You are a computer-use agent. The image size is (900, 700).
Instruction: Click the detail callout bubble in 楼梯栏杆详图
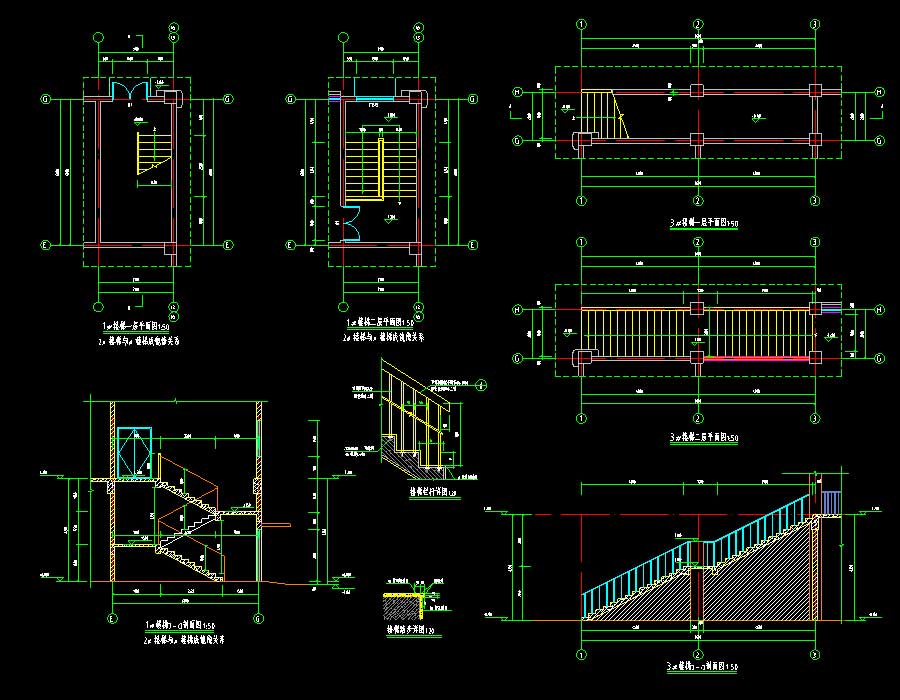[482, 386]
